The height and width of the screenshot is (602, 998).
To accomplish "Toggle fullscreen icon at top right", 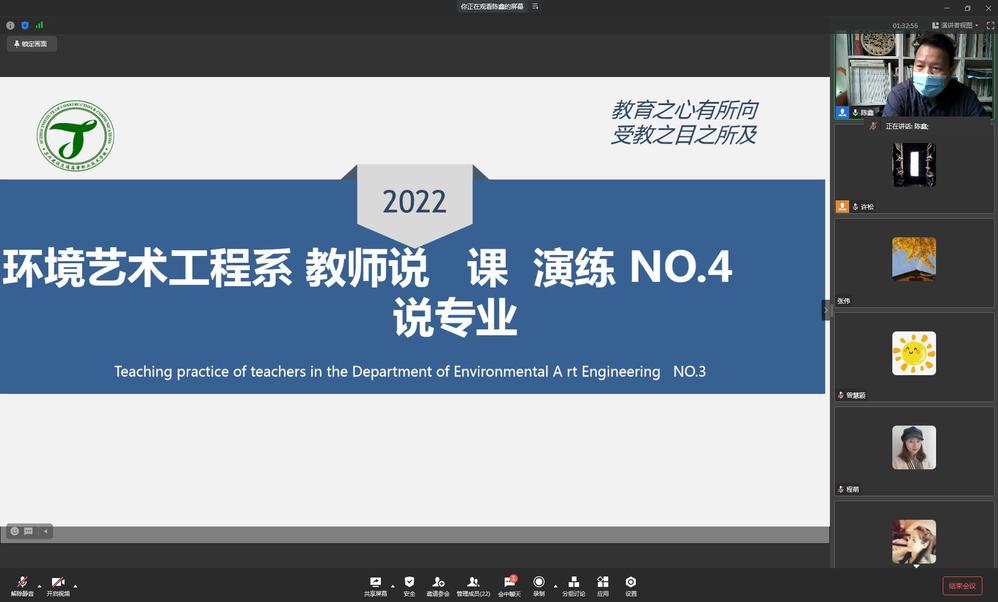I will [990, 25].
